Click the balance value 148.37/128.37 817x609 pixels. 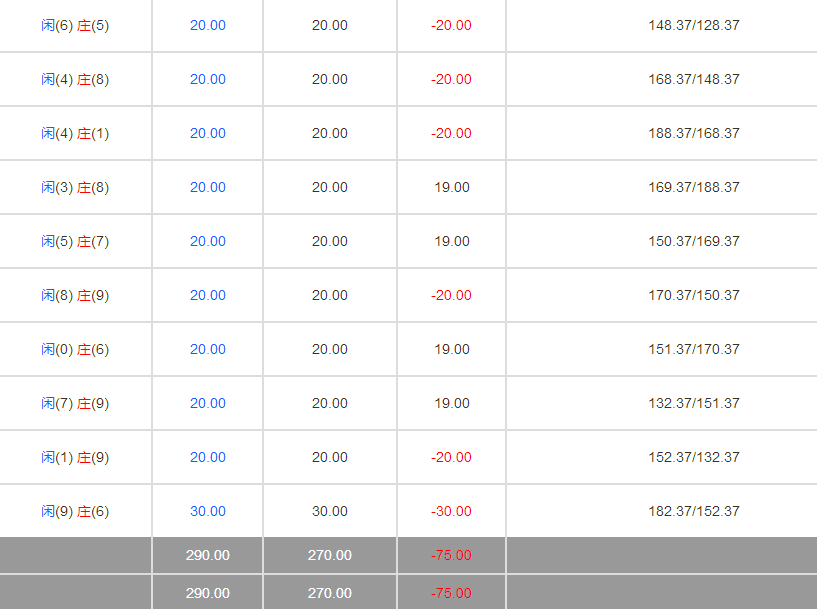point(694,25)
